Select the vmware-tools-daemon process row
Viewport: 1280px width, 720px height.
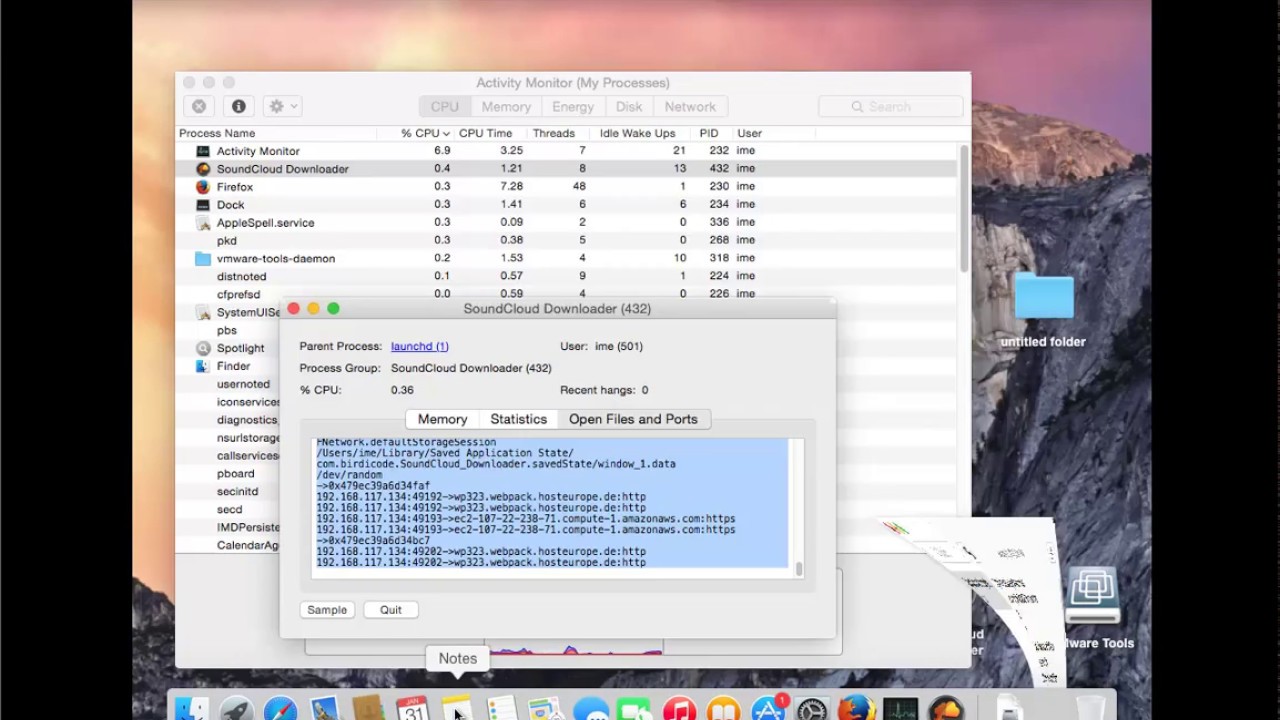[567, 258]
